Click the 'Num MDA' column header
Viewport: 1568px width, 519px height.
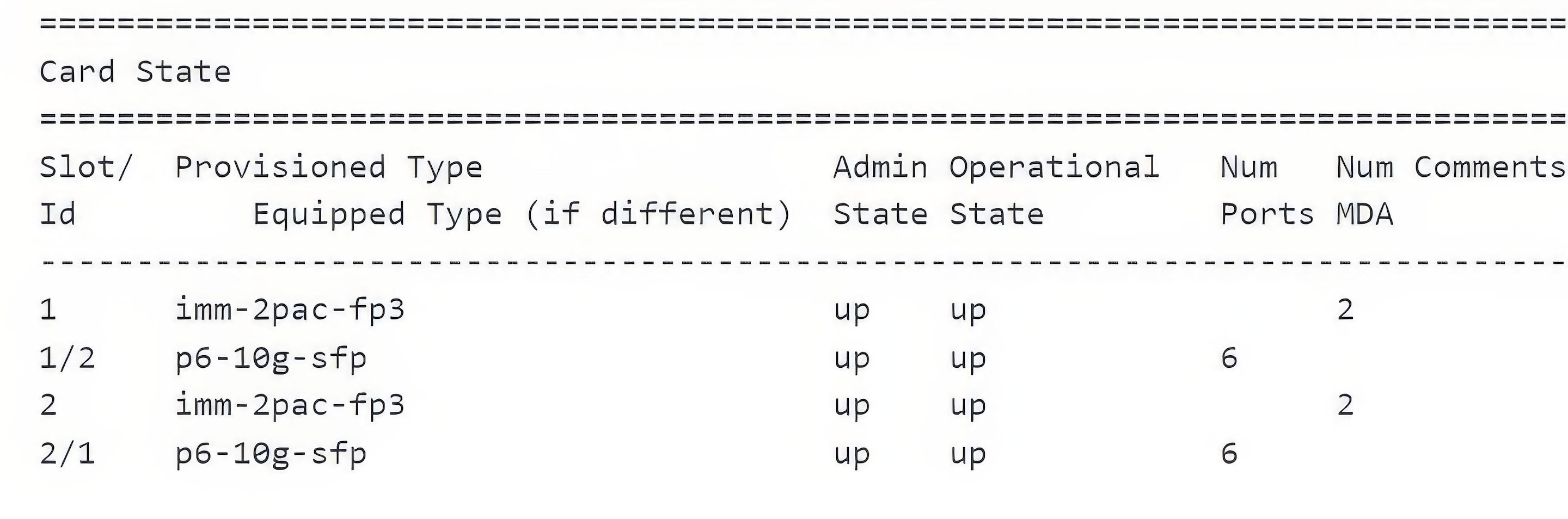click(1365, 190)
